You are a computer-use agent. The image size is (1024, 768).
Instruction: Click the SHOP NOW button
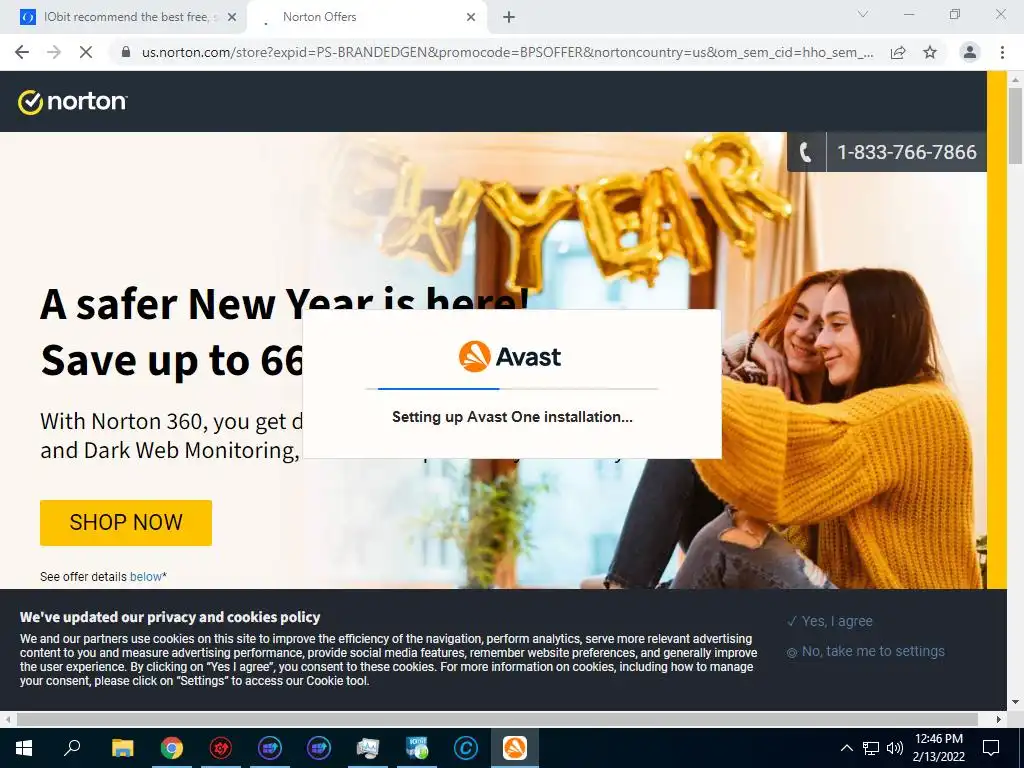pyautogui.click(x=126, y=522)
